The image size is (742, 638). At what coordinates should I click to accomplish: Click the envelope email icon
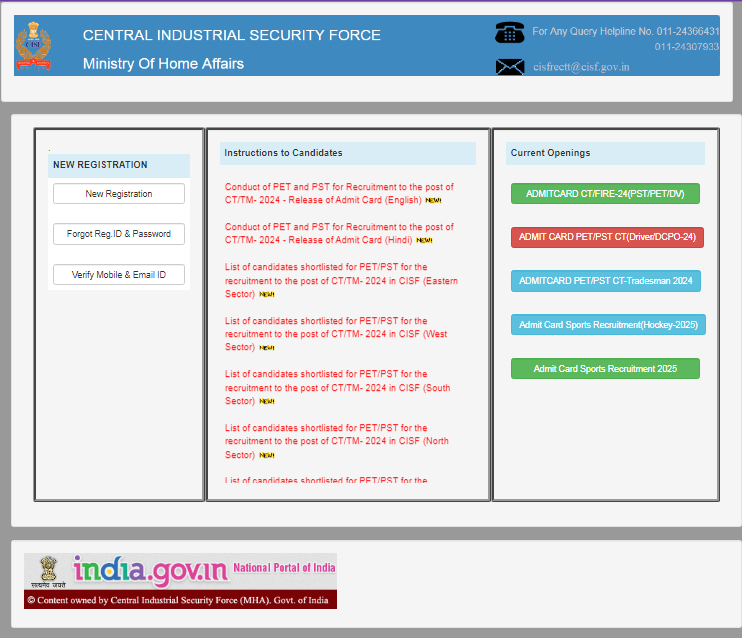(510, 67)
